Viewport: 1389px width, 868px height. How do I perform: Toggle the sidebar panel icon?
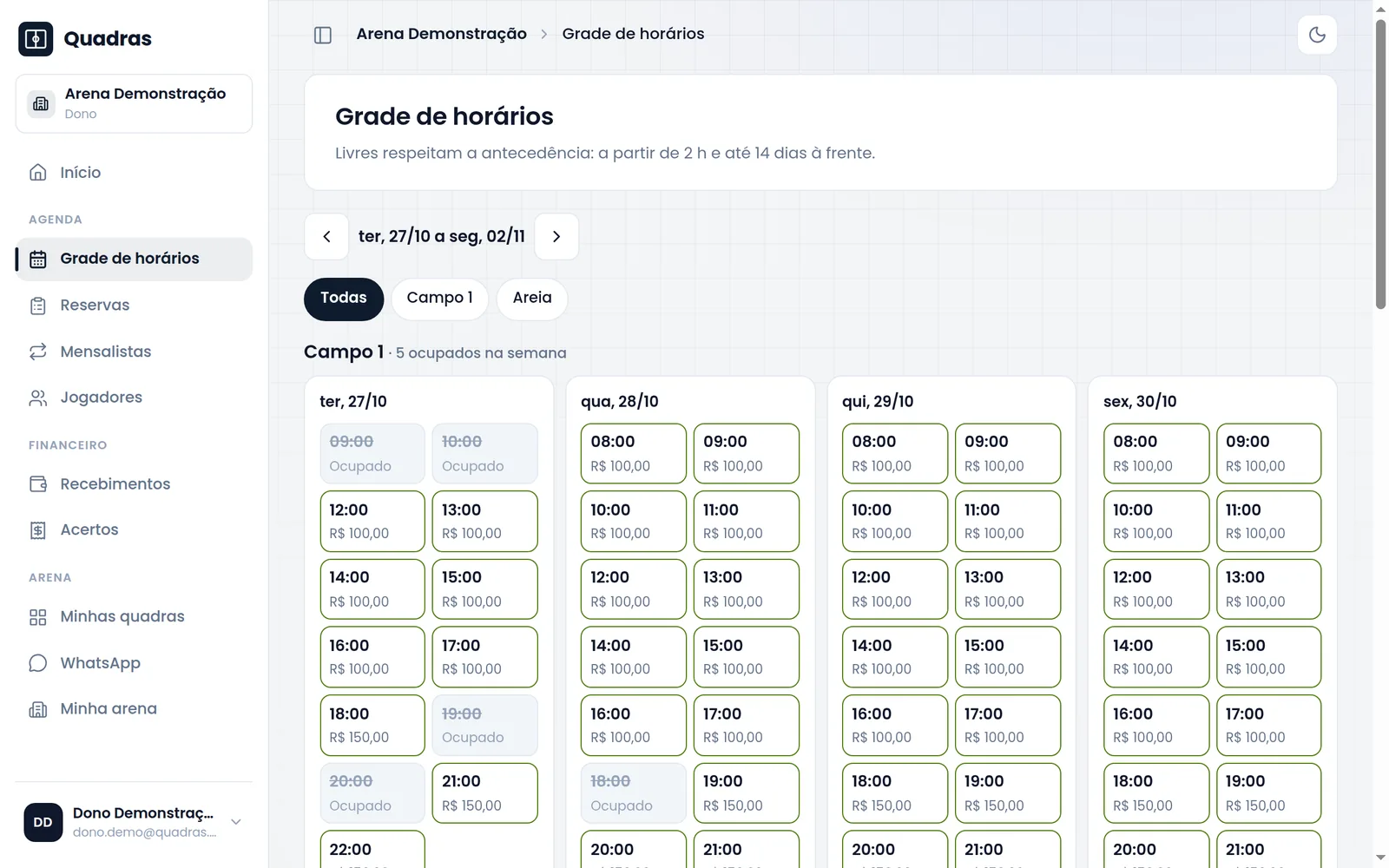point(323,35)
